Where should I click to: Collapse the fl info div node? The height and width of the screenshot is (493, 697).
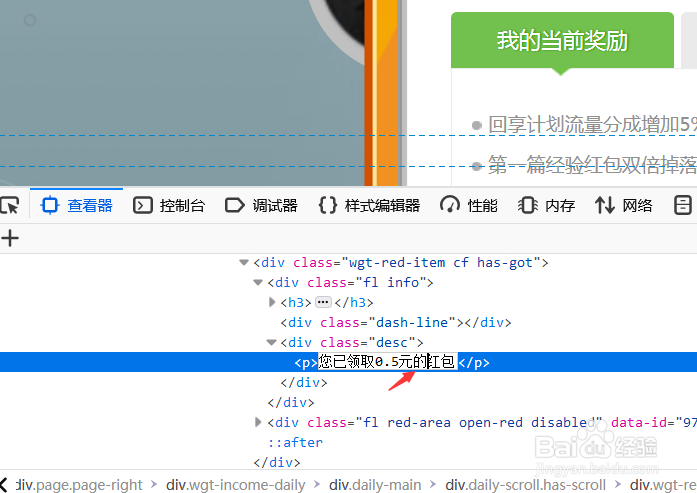(x=257, y=282)
